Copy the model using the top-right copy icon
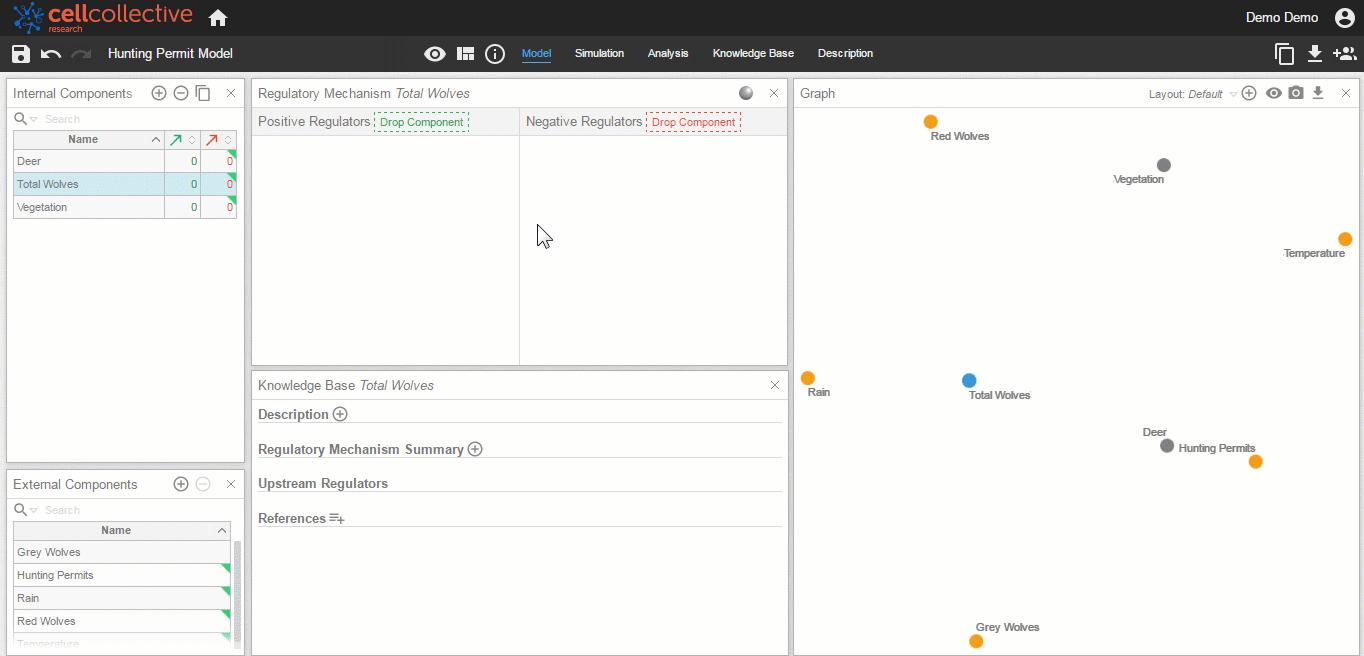 [1285, 54]
